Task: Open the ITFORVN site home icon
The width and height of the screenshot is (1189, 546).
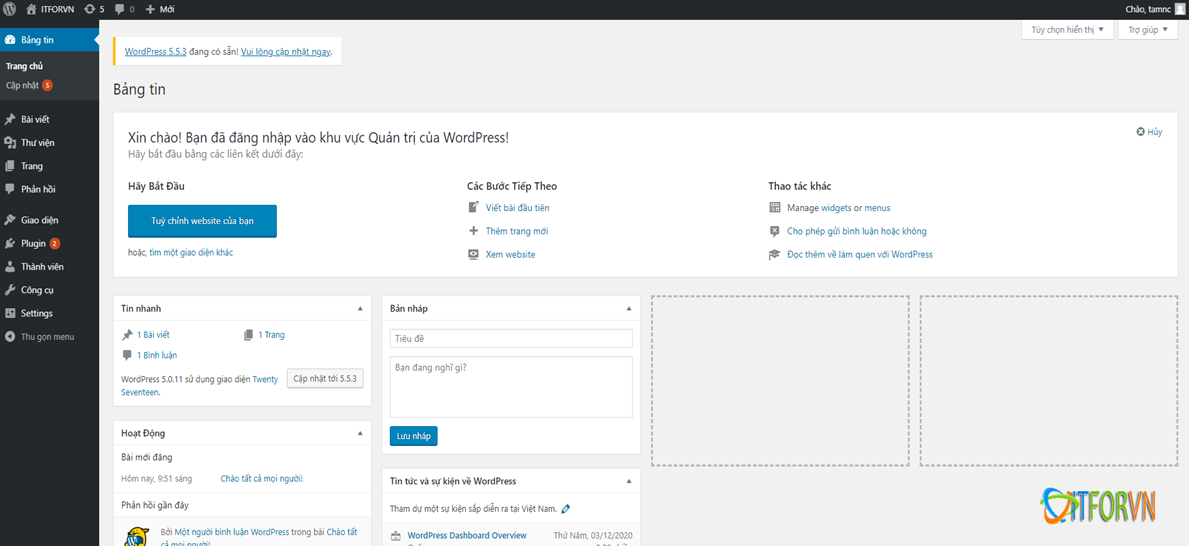Action: point(31,9)
